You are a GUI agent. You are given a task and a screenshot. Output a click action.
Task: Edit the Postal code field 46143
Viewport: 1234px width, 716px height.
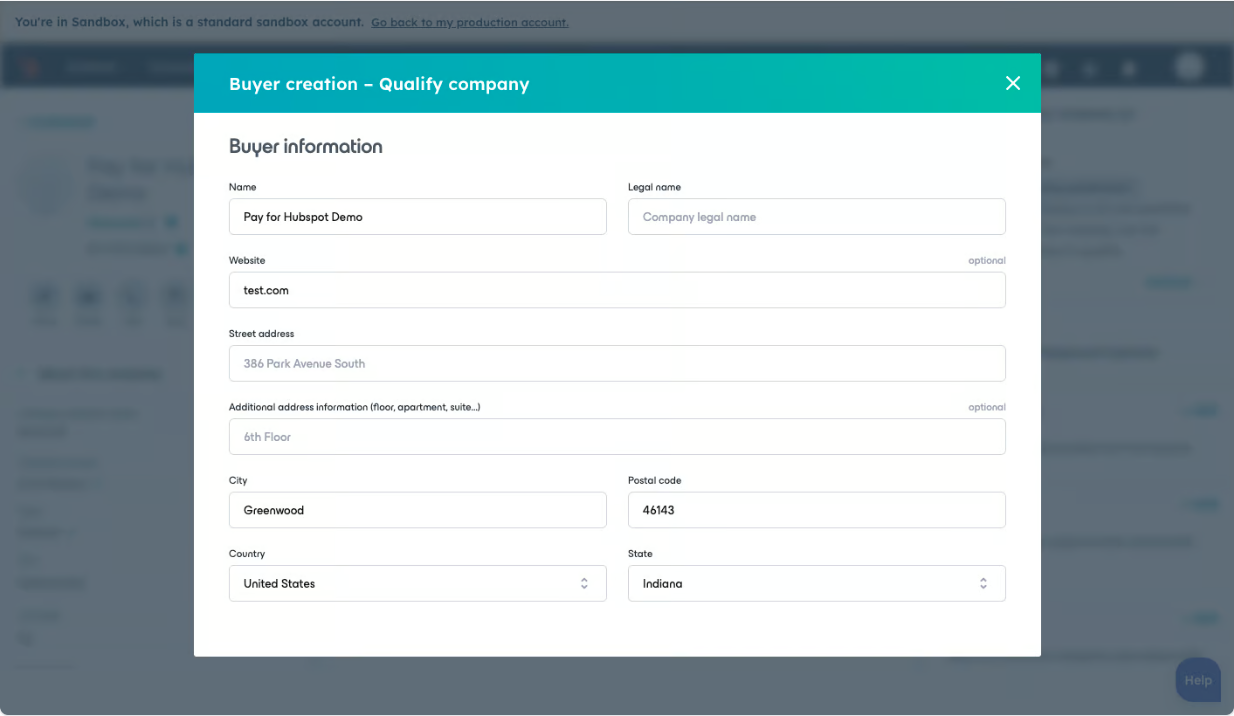tap(817, 510)
